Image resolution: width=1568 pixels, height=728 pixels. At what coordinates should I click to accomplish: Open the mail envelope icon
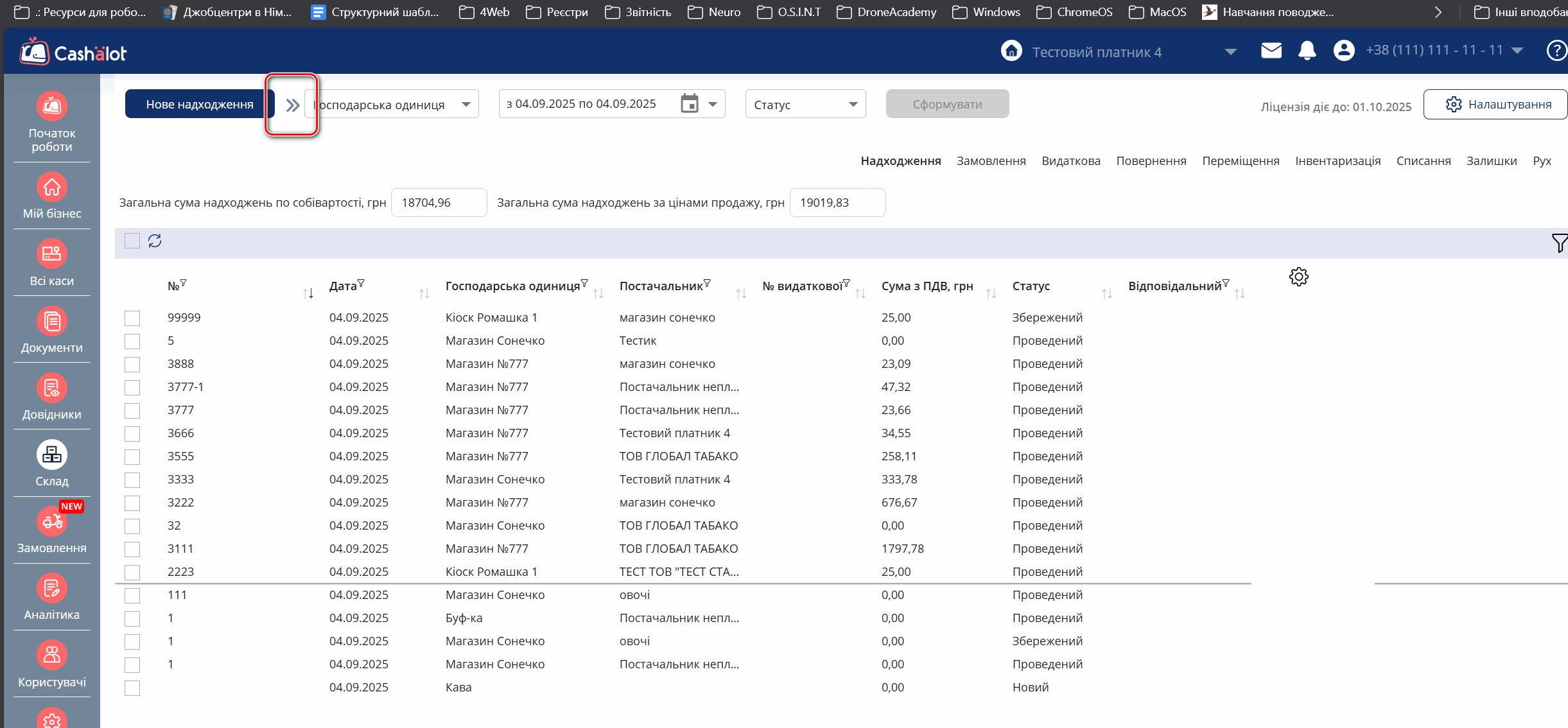1271,51
